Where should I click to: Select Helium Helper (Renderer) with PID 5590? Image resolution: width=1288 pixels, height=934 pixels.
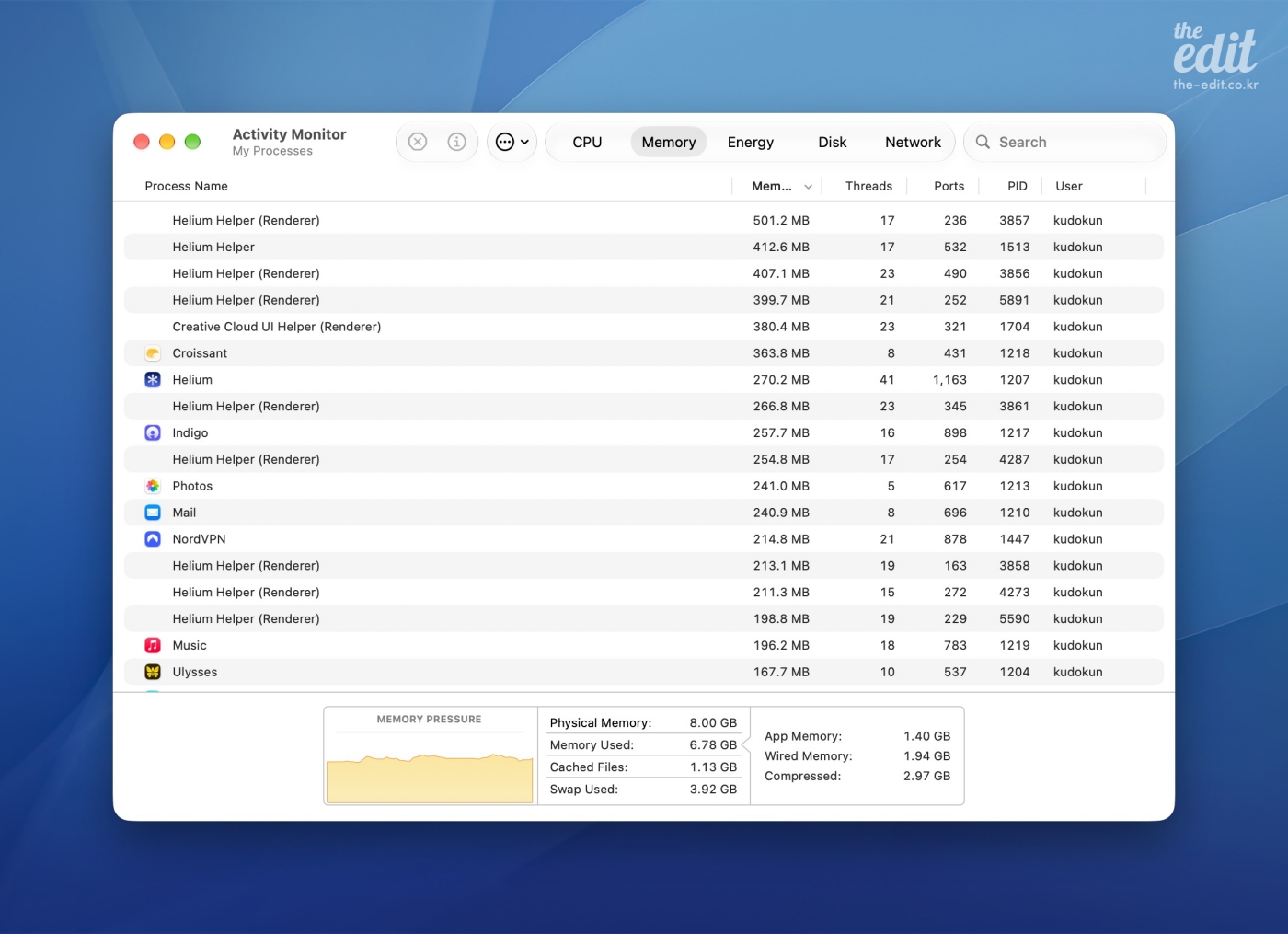coord(644,619)
